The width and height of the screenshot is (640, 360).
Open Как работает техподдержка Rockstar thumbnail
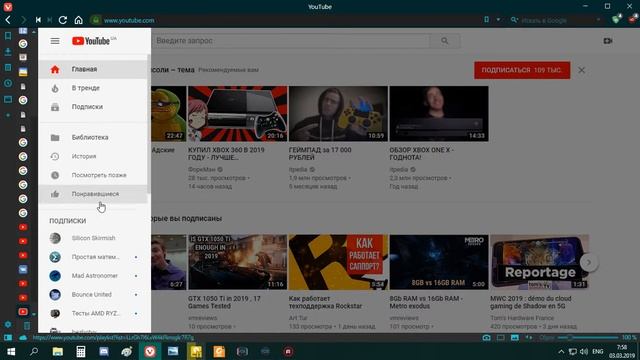338,262
